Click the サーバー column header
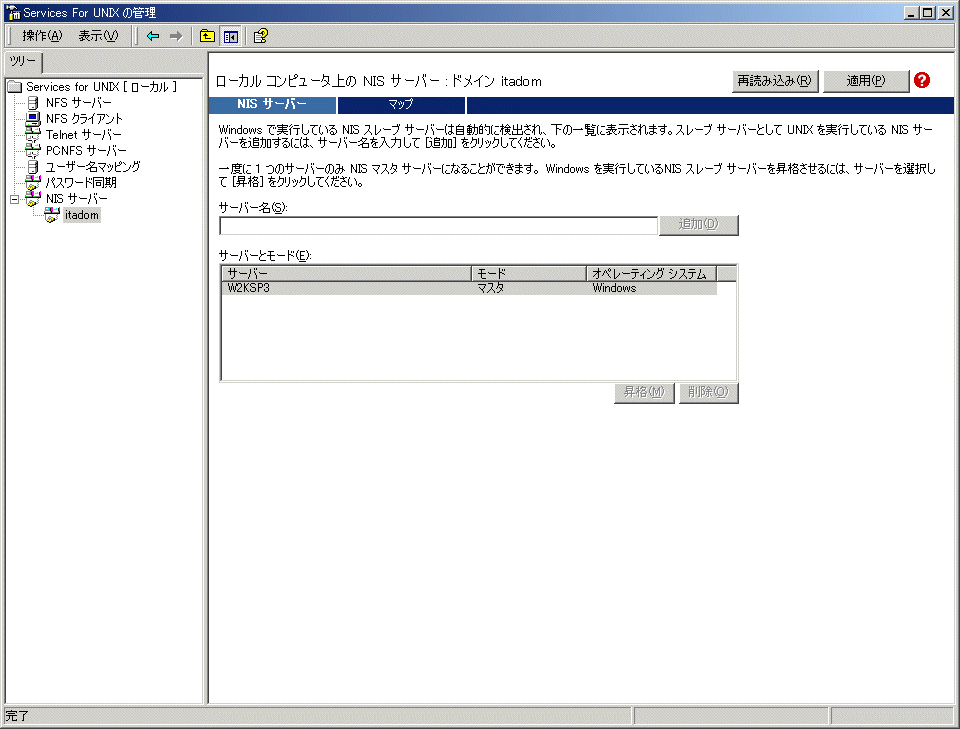 [x=346, y=273]
